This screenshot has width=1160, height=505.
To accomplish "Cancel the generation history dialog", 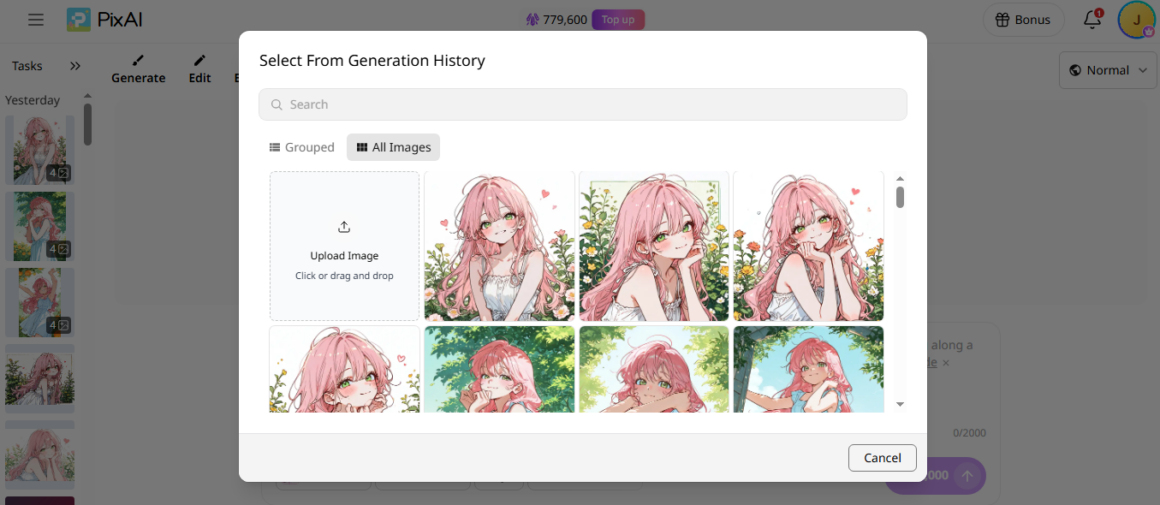I will pos(882,458).
